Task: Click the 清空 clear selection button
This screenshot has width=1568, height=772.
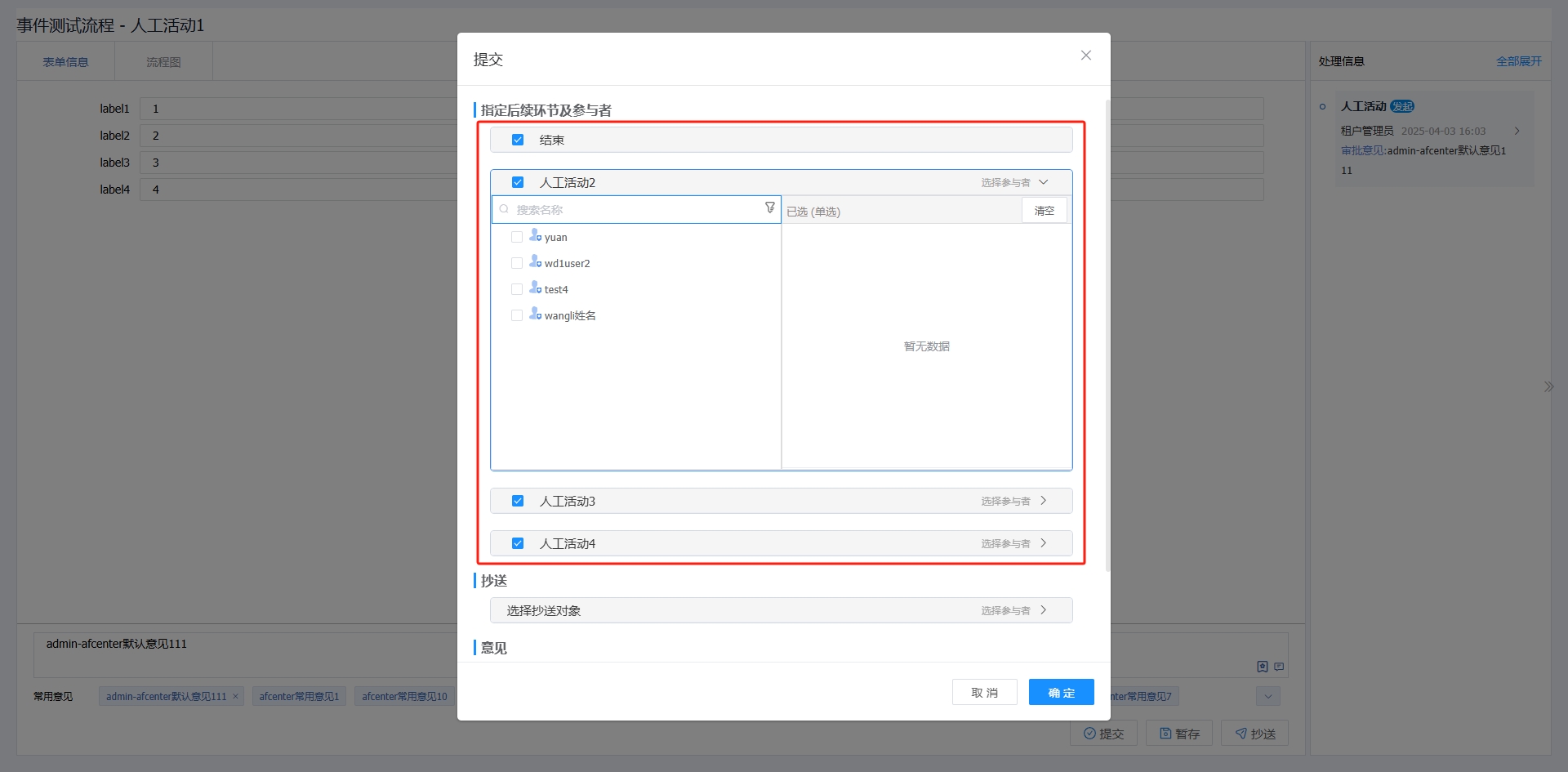Action: tap(1045, 210)
